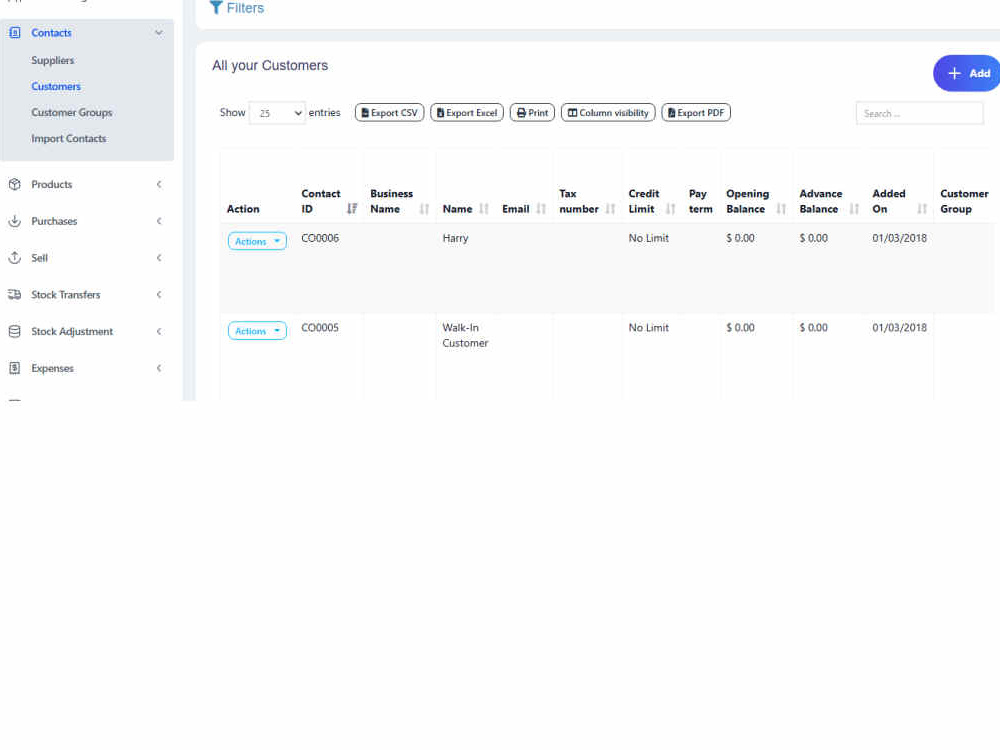The height and width of the screenshot is (750, 1000).
Task: Click the Sell upload icon
Action: [x=15, y=258]
